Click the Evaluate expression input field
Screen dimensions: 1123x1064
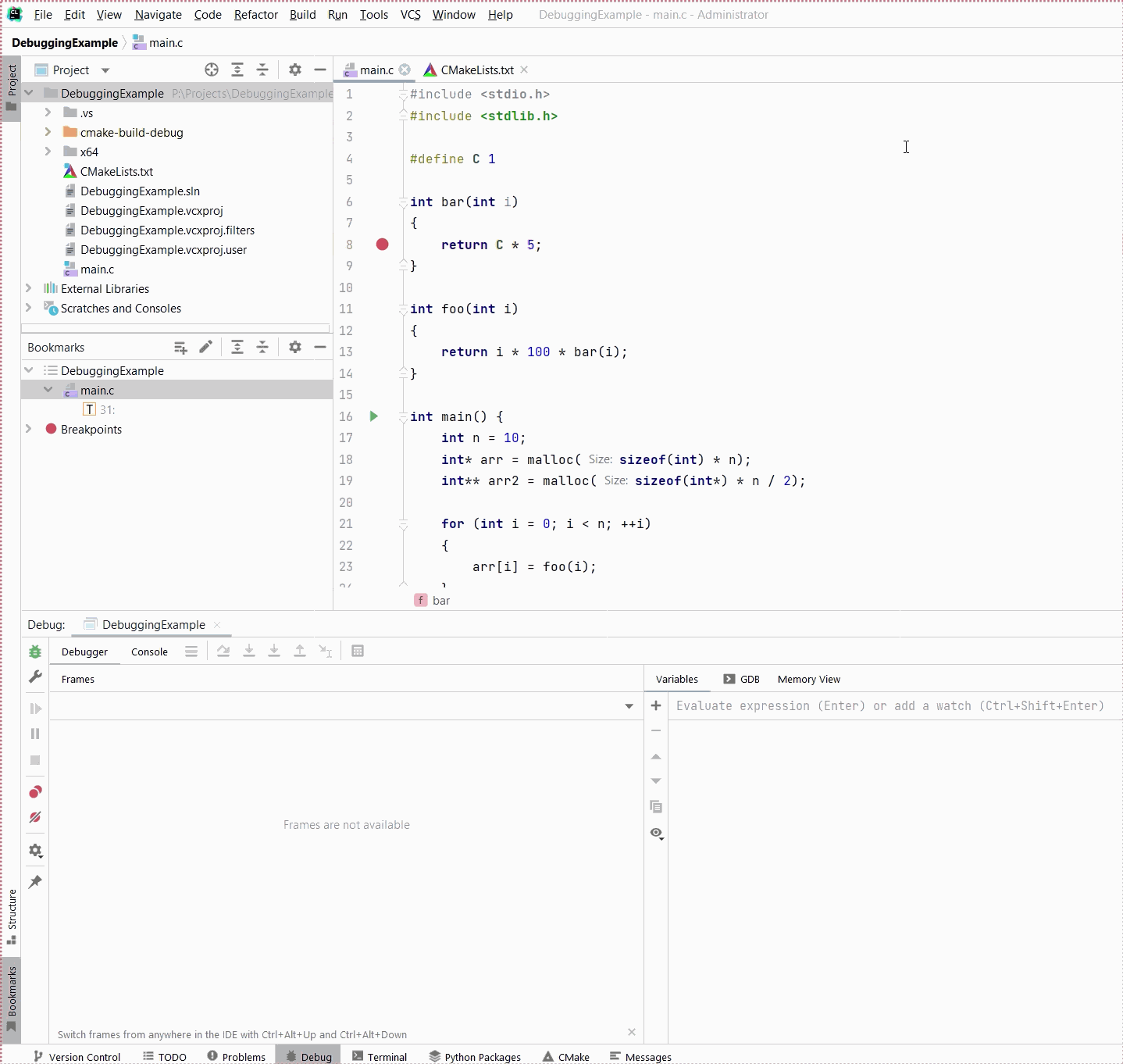890,705
